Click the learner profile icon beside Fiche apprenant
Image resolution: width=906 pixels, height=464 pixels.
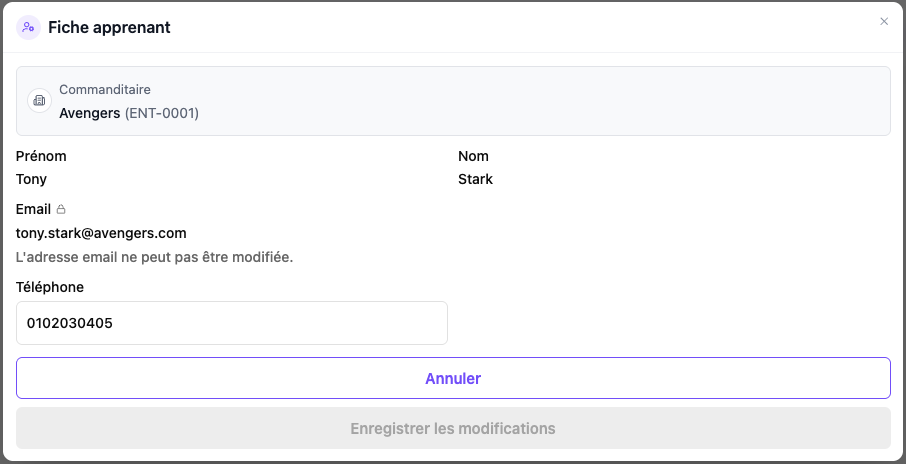coord(28,27)
